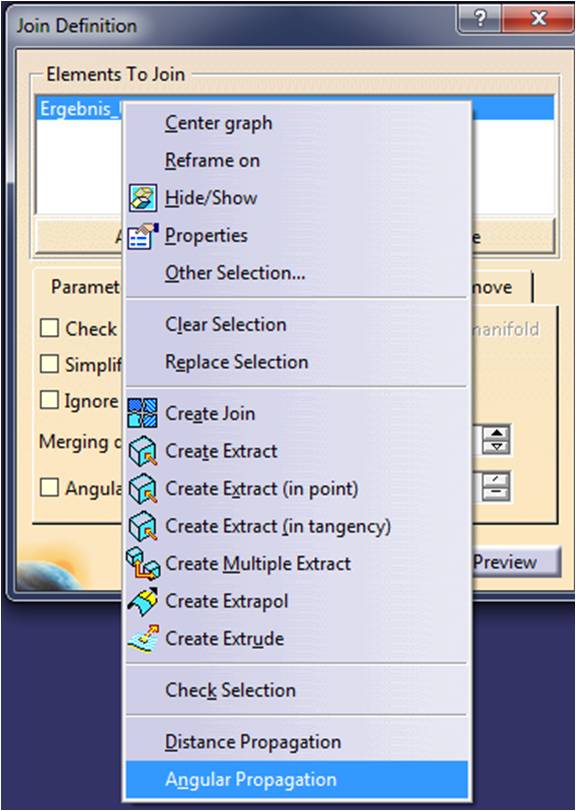The width and height of the screenshot is (576, 811).
Task: Click the Hide/Show icon in context menu
Action: point(143,198)
